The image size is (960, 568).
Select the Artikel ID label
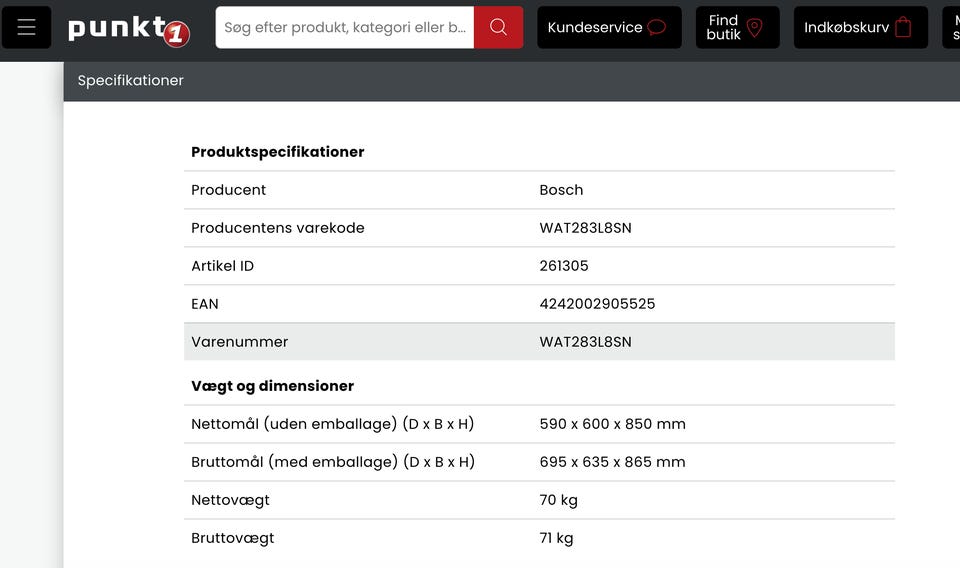[222, 266]
